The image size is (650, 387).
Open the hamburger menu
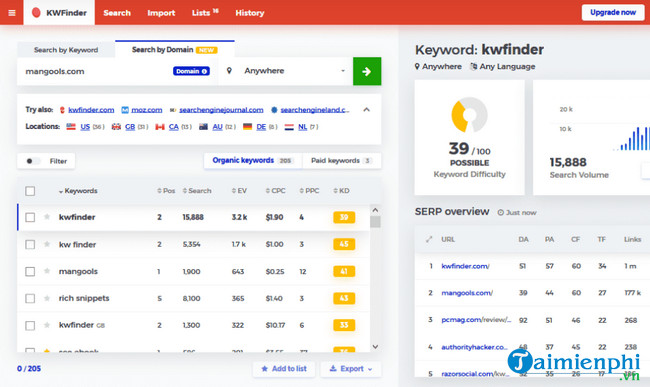click(12, 13)
